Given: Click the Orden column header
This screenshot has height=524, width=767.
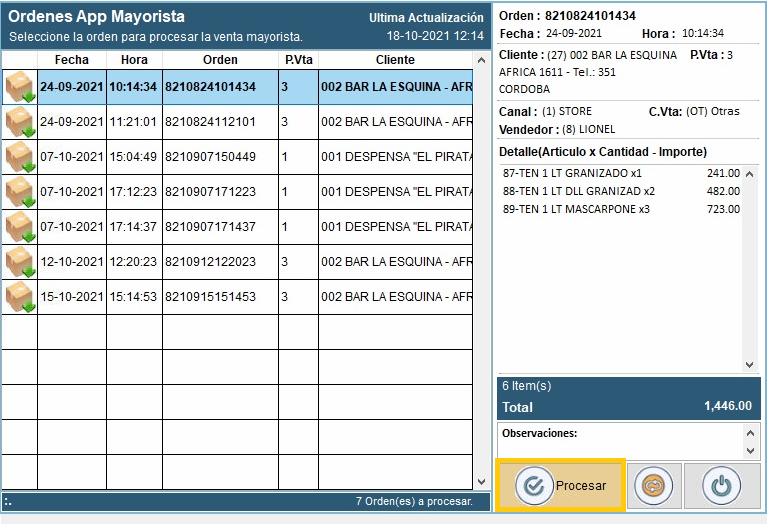Looking at the screenshot, I should click(x=220, y=60).
